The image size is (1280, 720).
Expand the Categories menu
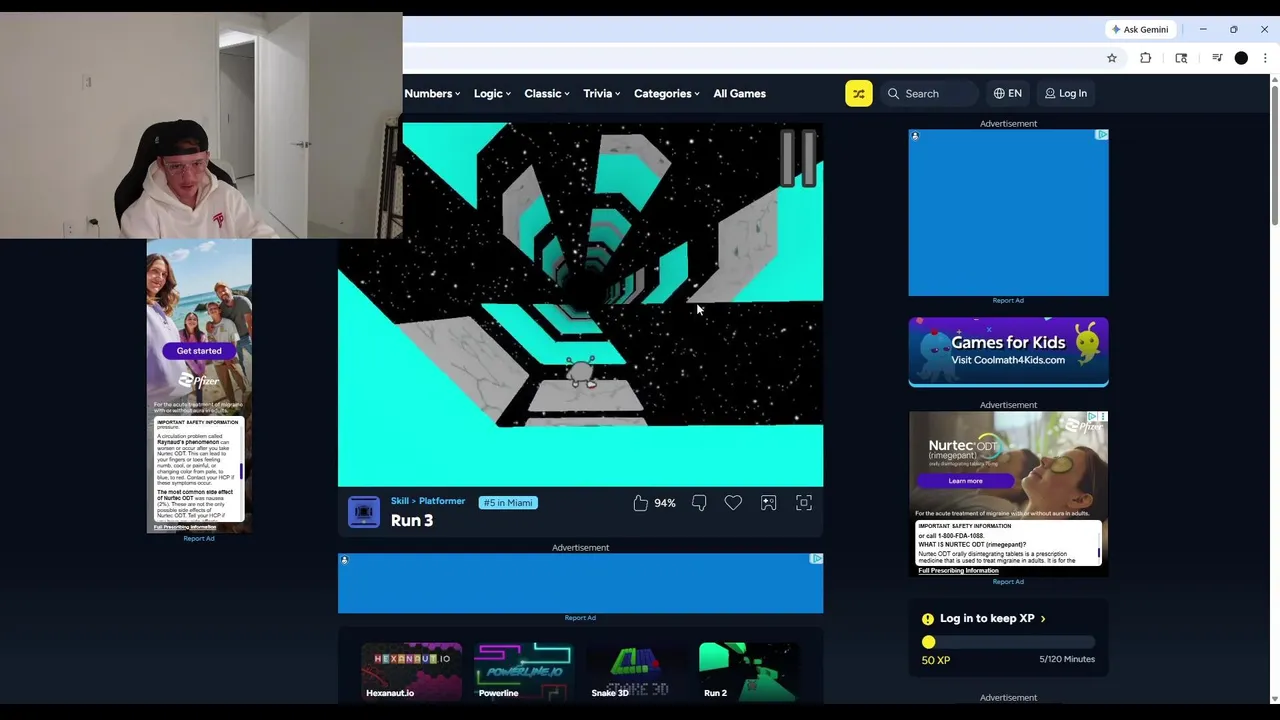(666, 93)
